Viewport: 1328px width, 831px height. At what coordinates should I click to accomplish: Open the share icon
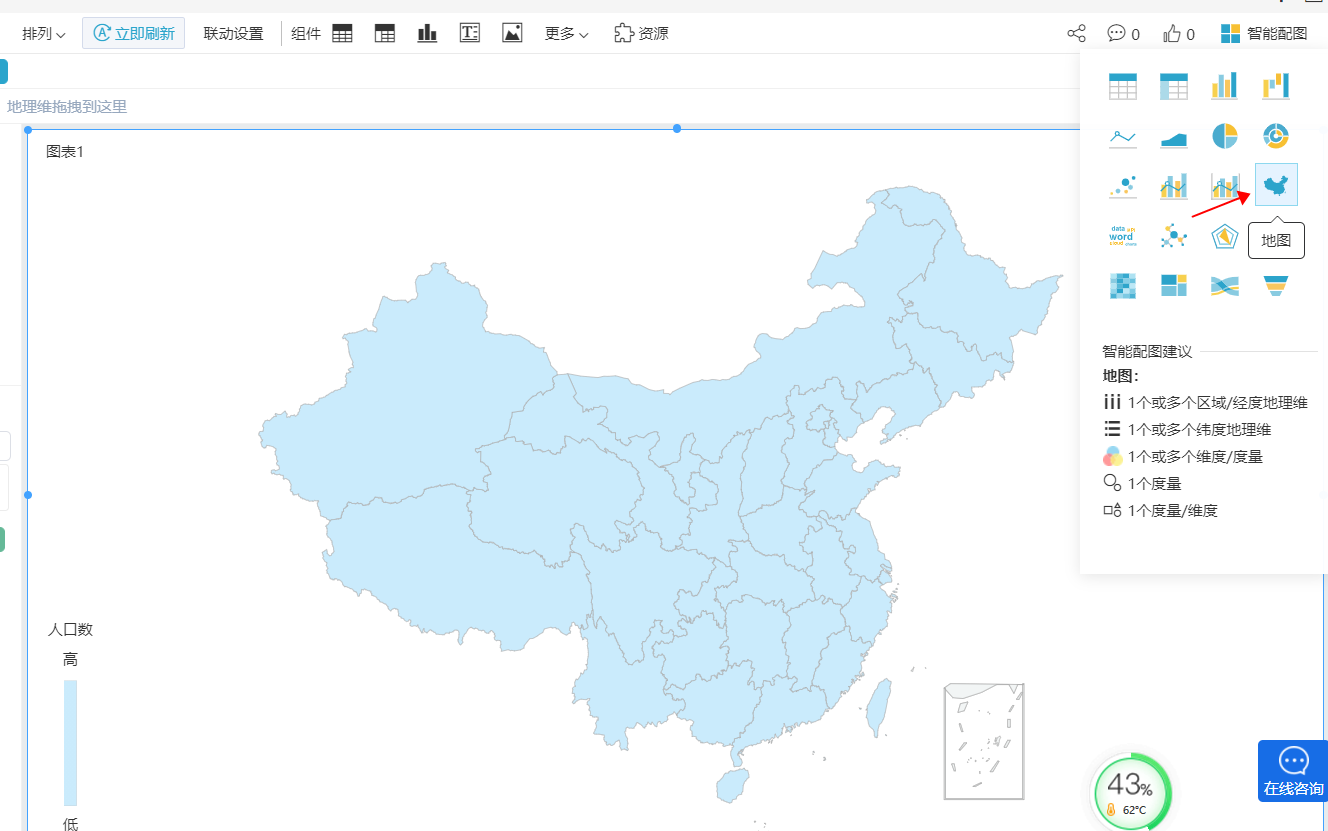click(1076, 33)
